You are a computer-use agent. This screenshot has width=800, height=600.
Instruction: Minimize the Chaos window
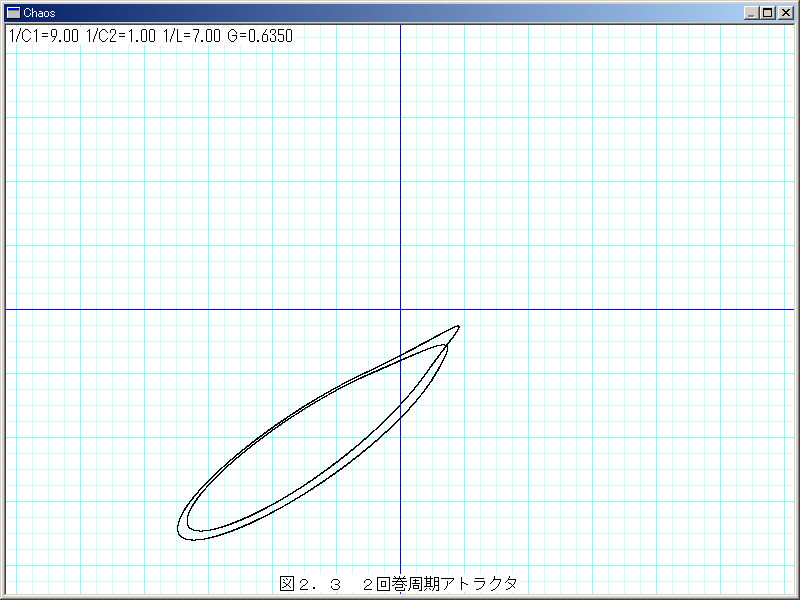751,13
